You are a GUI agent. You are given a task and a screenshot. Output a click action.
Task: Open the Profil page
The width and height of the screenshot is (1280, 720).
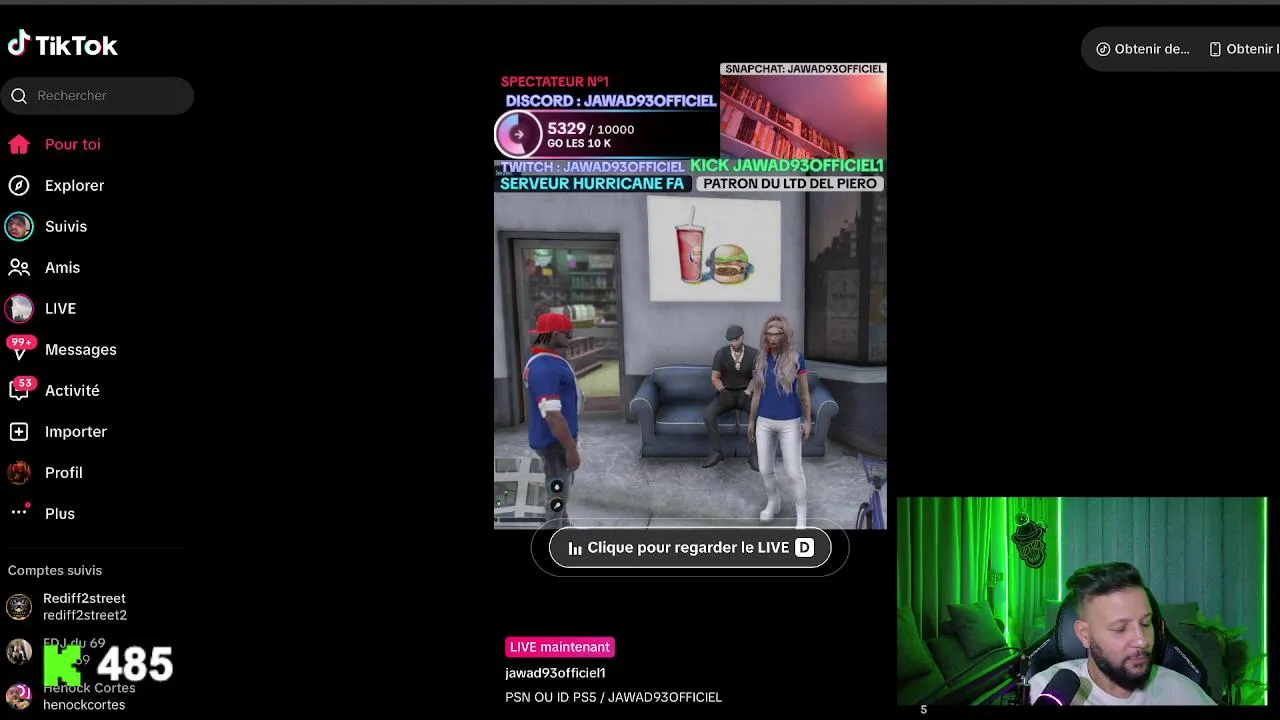pos(63,472)
